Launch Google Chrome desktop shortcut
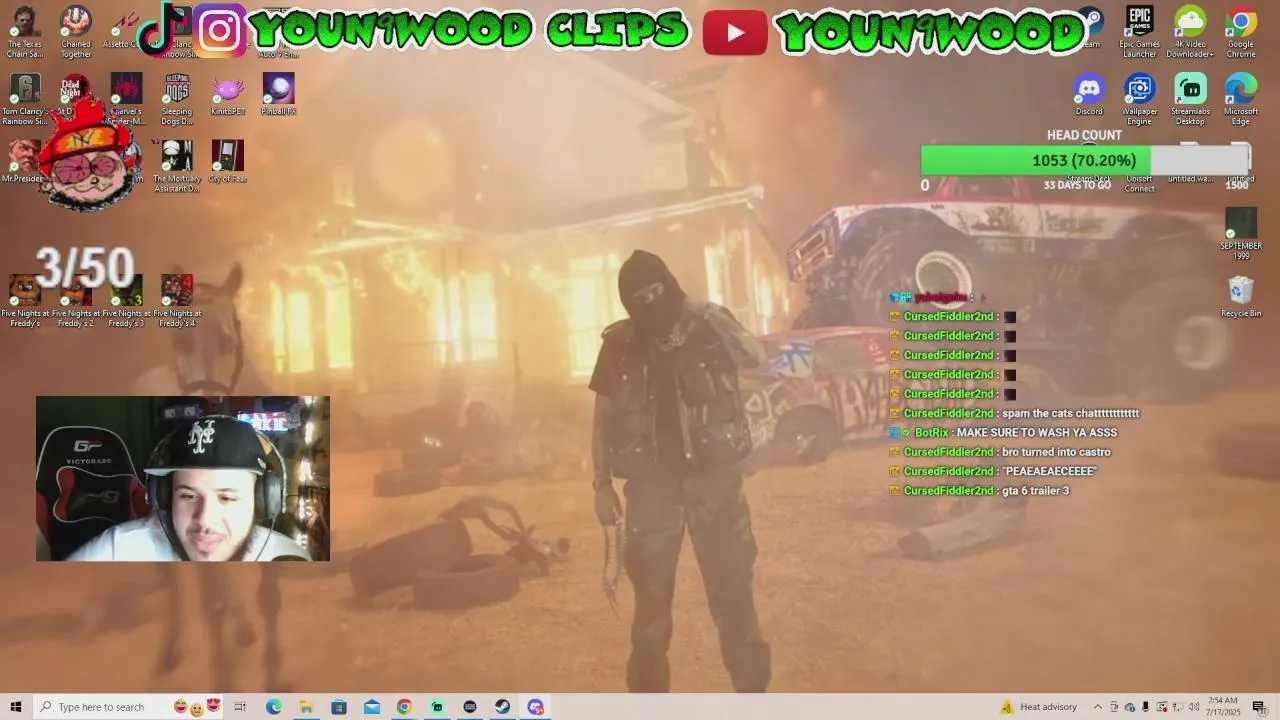 tap(1241, 31)
